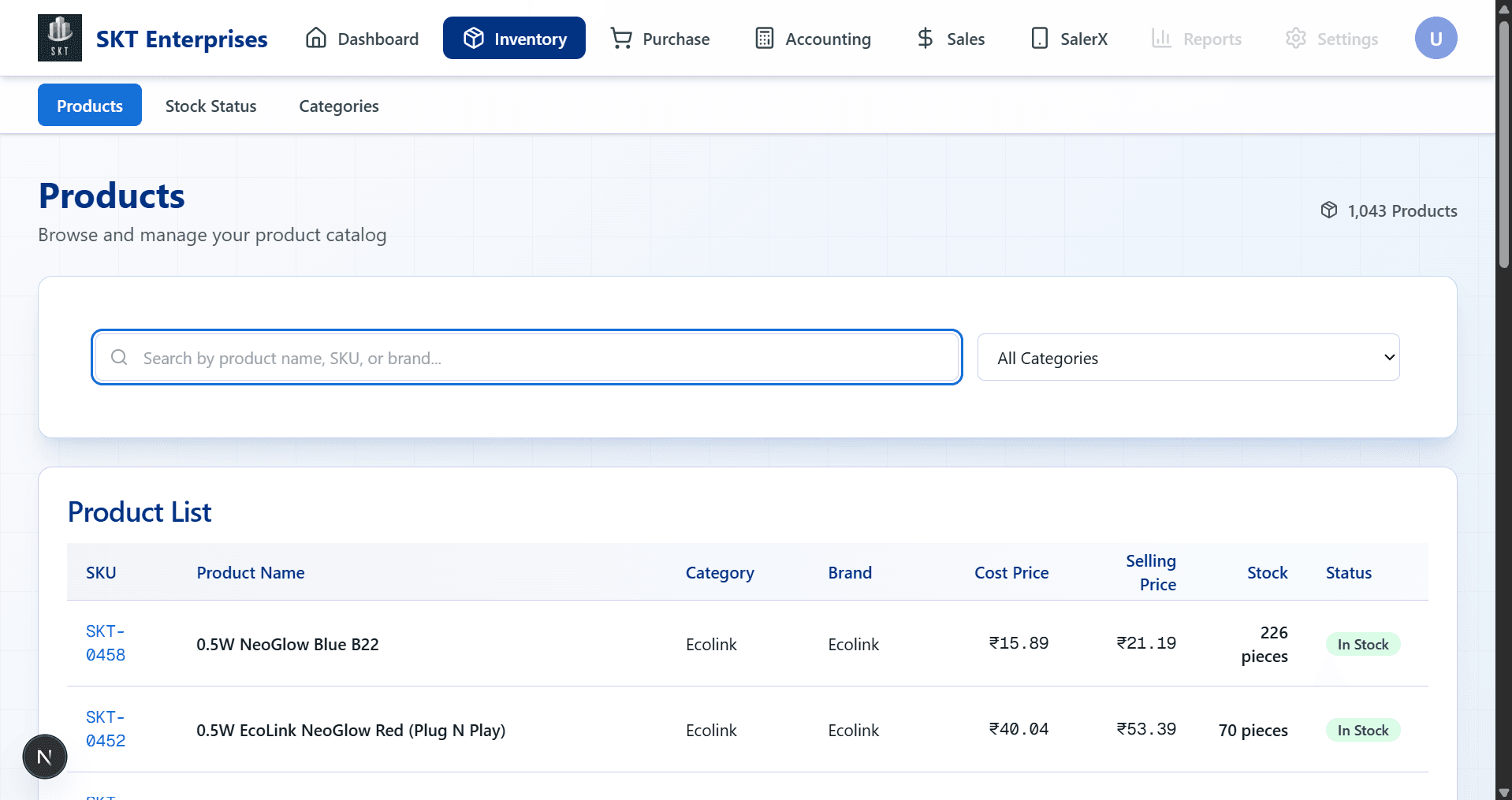Click the Sales dollar icon

coord(925,38)
